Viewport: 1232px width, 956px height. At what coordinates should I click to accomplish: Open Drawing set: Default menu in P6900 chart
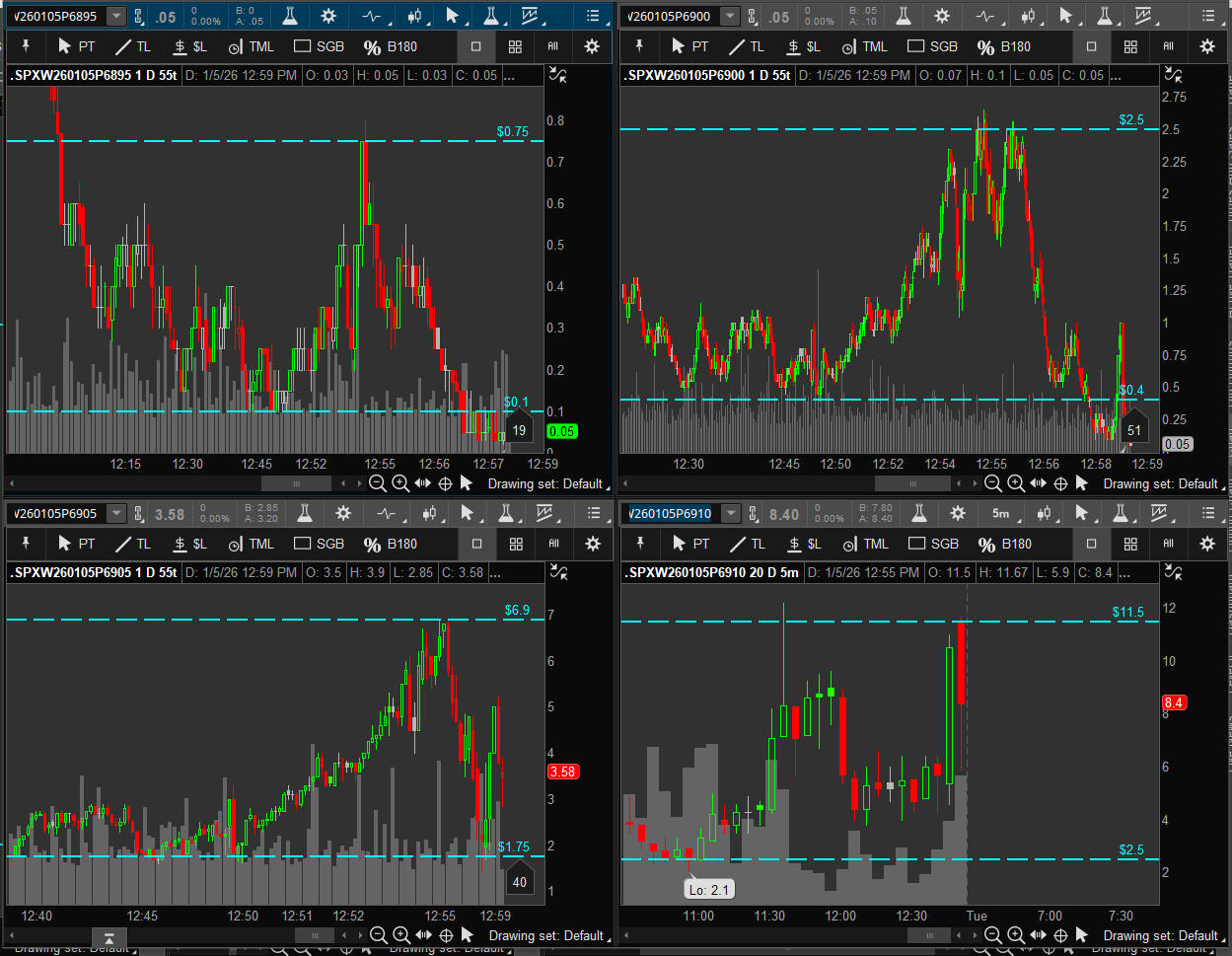[x=1160, y=483]
